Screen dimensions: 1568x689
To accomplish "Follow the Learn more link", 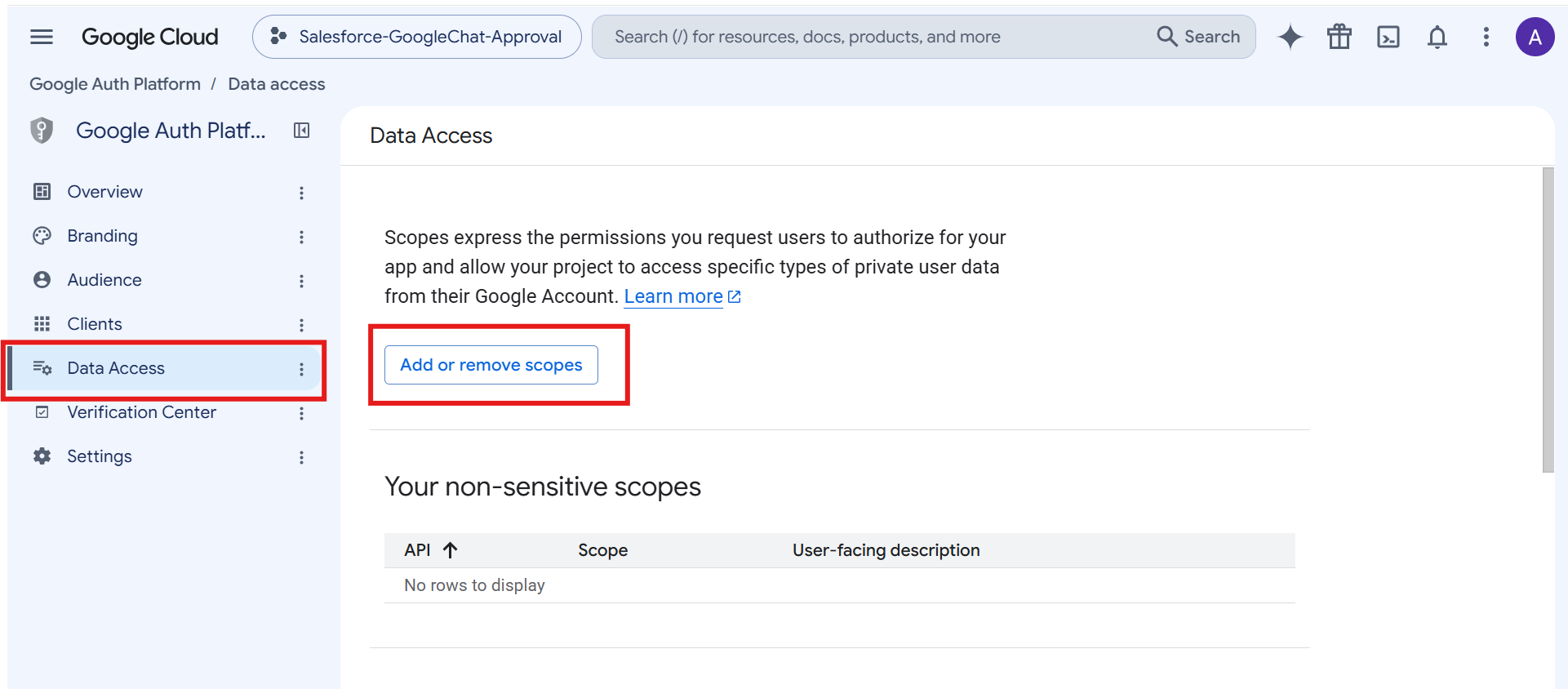I will pos(682,296).
